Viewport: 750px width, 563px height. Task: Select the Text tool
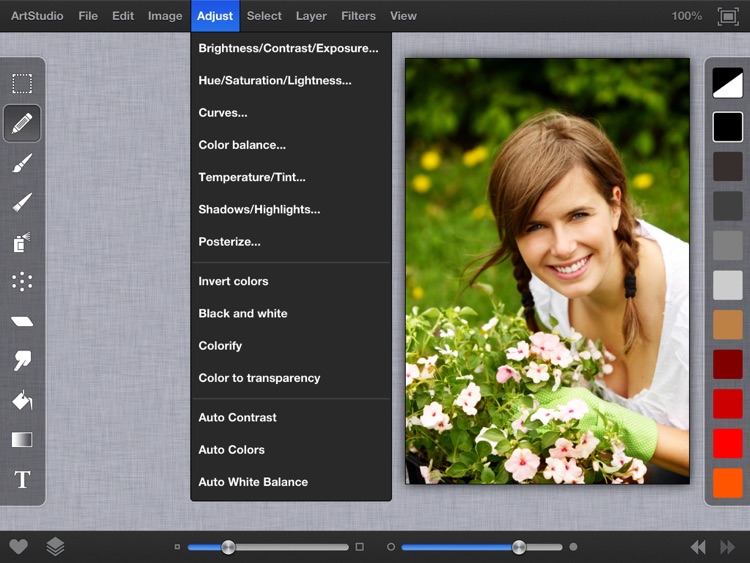coord(22,479)
